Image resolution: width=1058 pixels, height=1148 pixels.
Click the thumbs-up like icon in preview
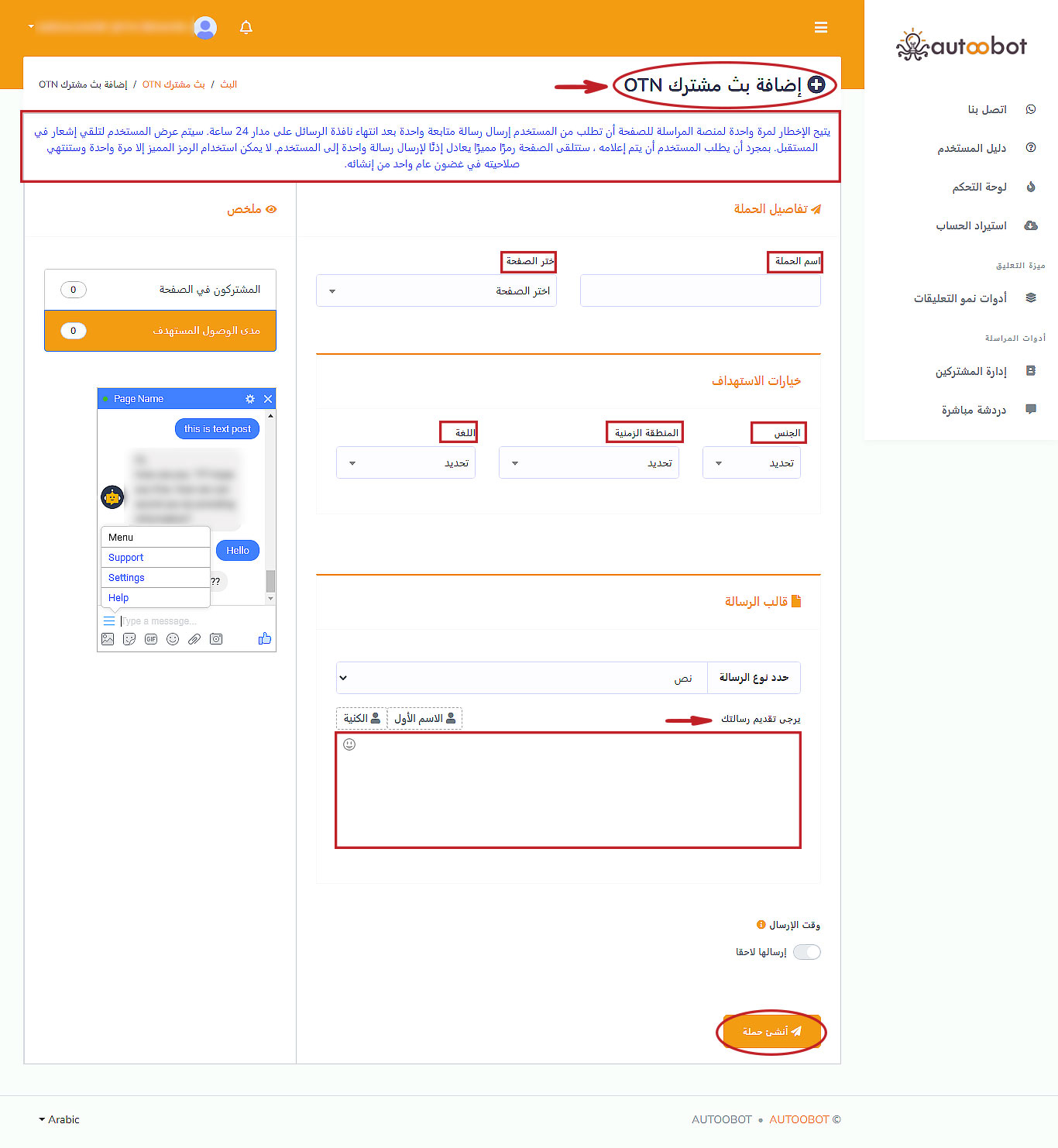click(264, 639)
